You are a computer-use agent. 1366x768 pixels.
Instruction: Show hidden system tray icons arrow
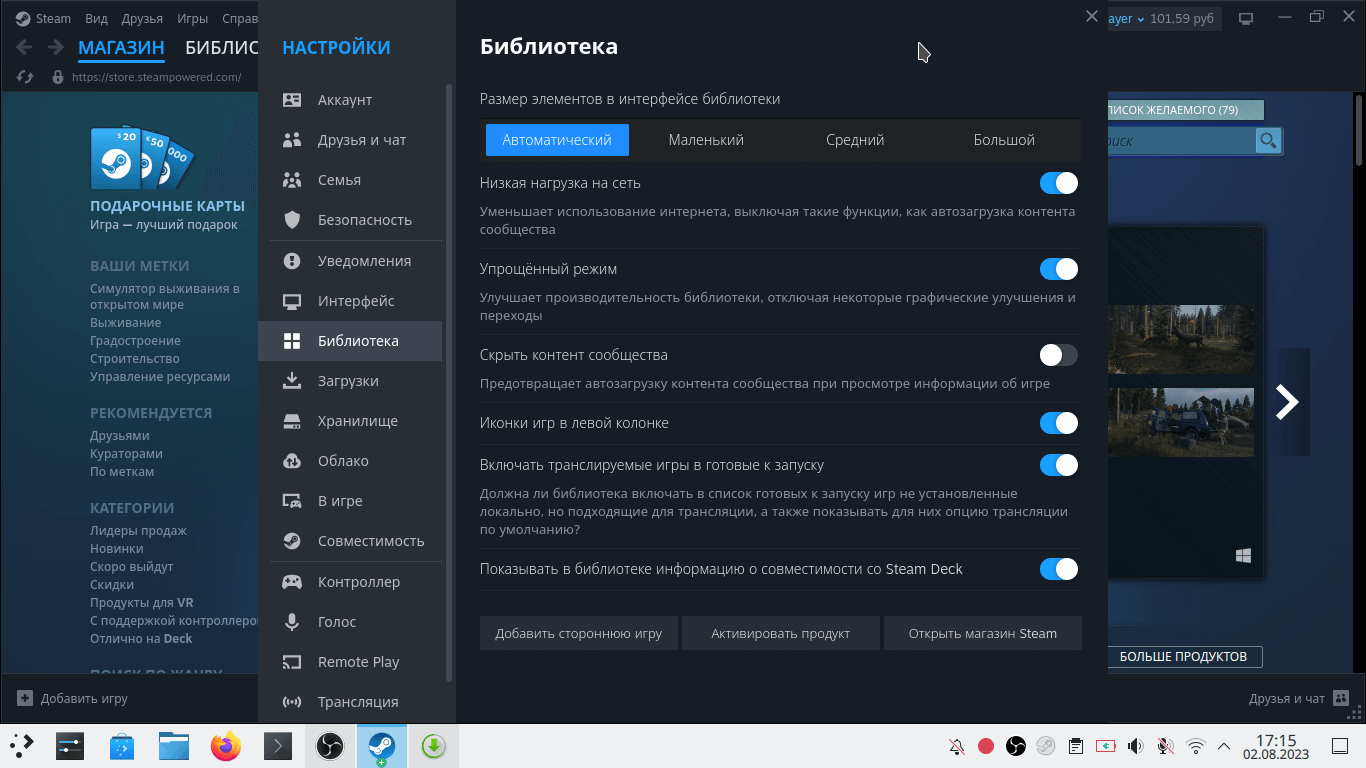1224,746
